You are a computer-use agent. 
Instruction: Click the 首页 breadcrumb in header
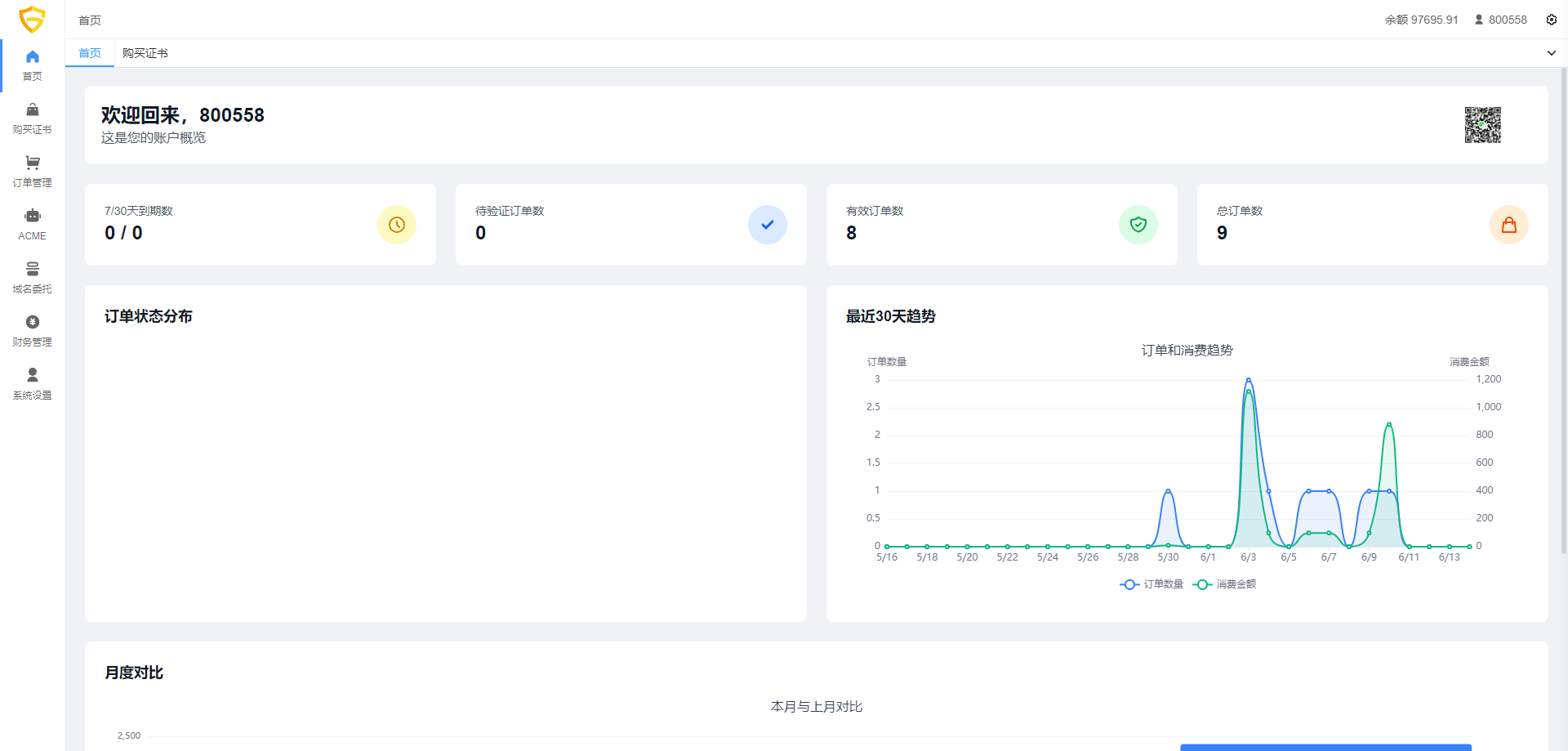[x=90, y=20]
